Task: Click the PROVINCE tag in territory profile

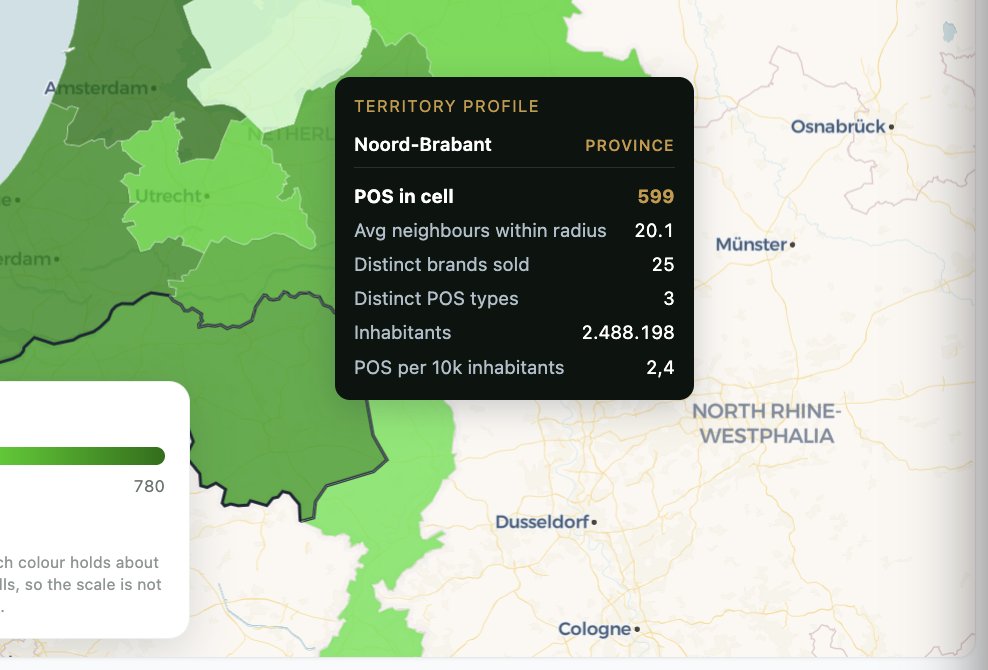Action: pyautogui.click(x=629, y=146)
